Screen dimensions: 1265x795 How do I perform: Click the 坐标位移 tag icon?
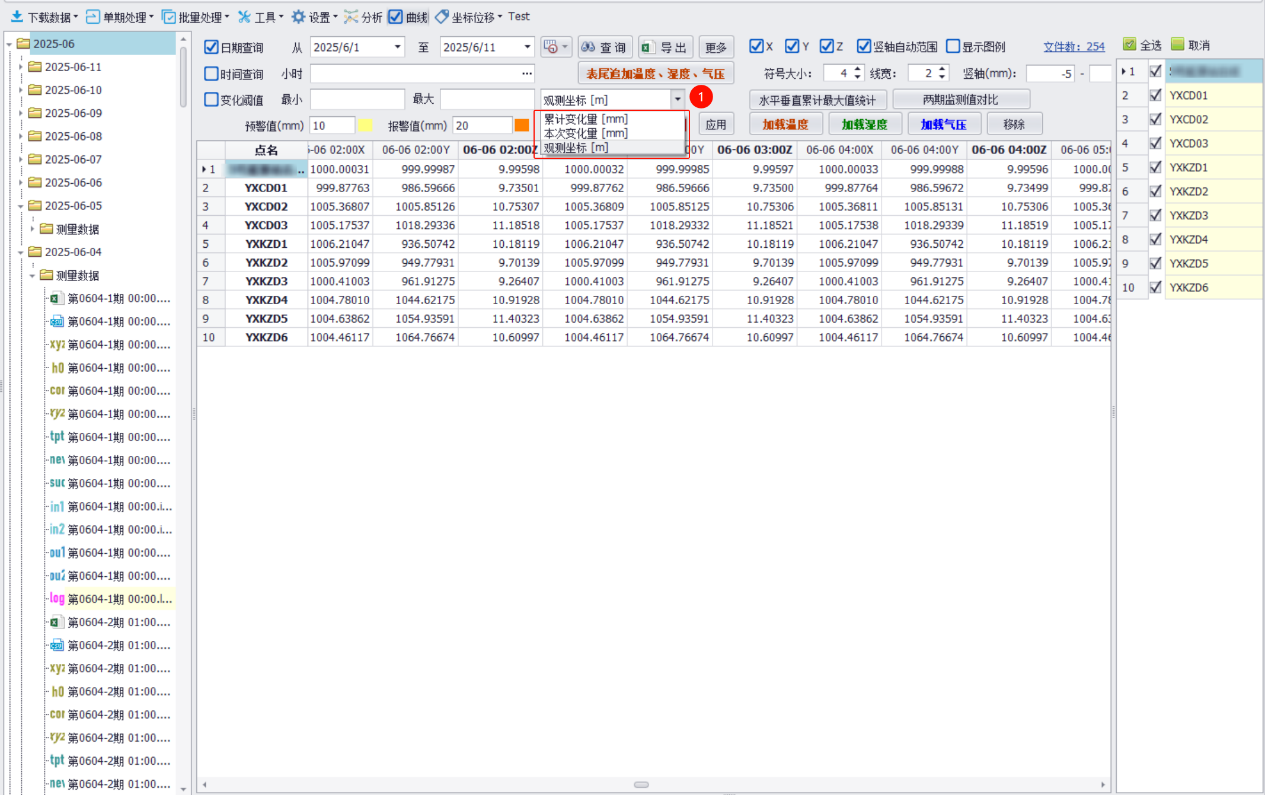[x=441, y=17]
